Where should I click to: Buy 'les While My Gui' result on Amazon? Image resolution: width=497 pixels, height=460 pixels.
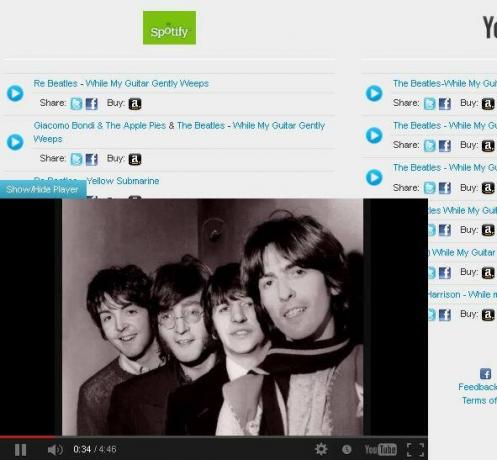click(488, 230)
